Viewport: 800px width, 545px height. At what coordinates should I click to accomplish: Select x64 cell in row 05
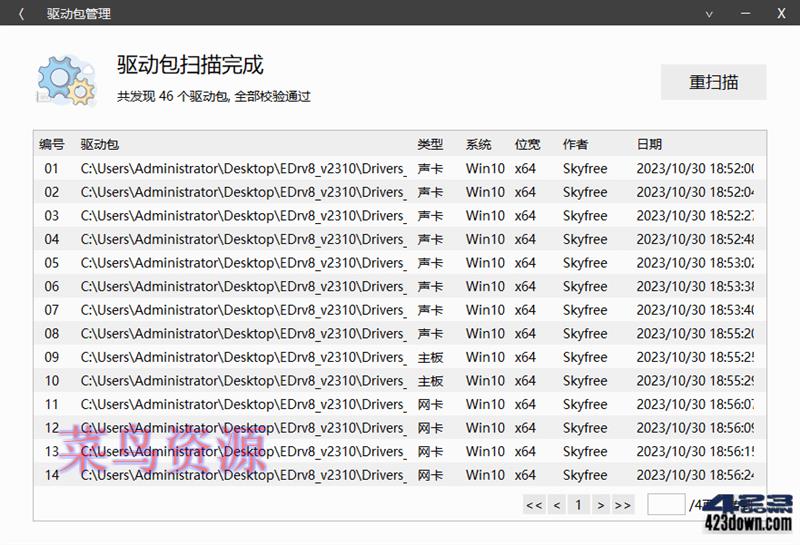[x=525, y=263]
